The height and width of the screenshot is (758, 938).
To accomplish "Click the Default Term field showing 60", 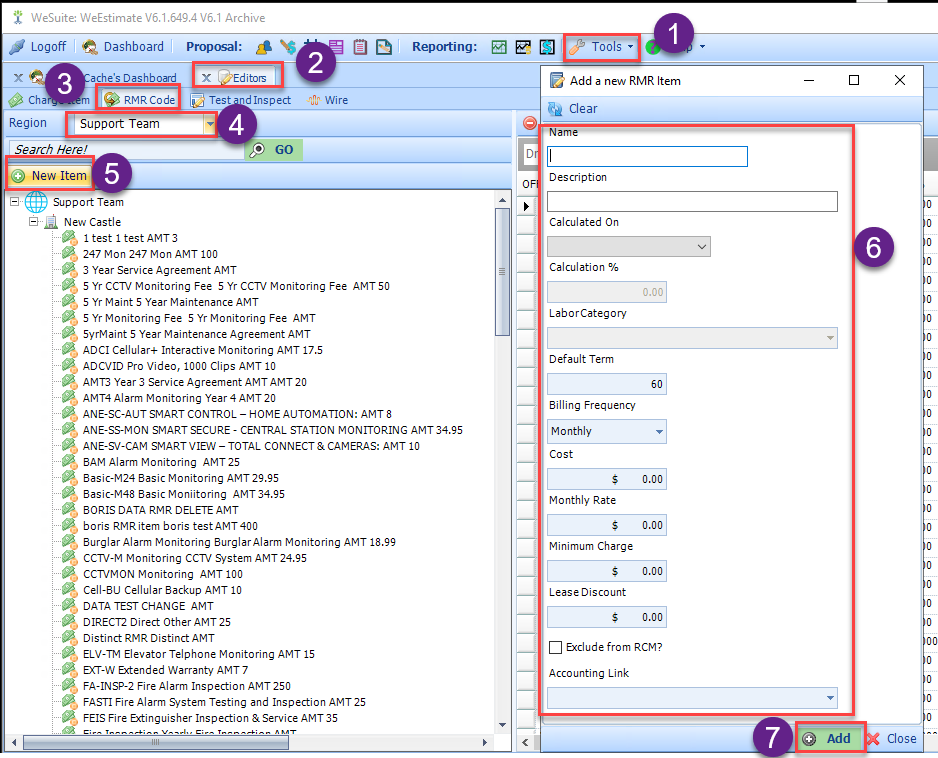I will (x=607, y=384).
